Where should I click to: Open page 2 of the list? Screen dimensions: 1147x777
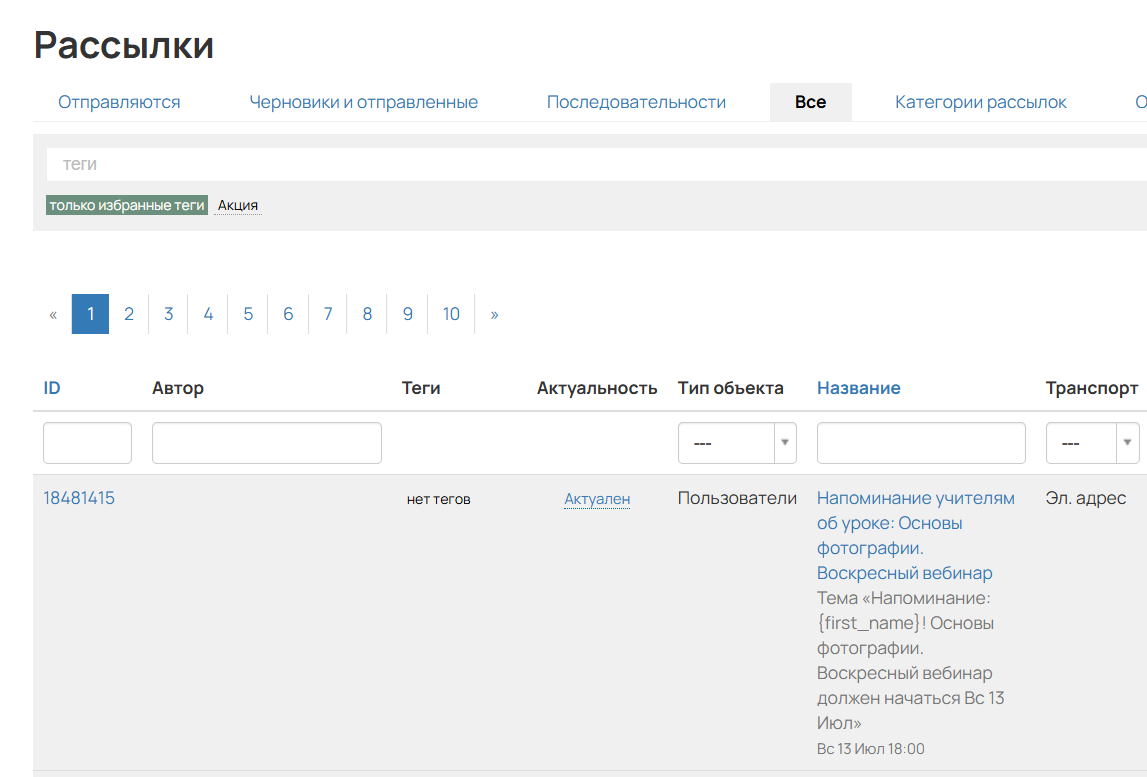point(129,314)
